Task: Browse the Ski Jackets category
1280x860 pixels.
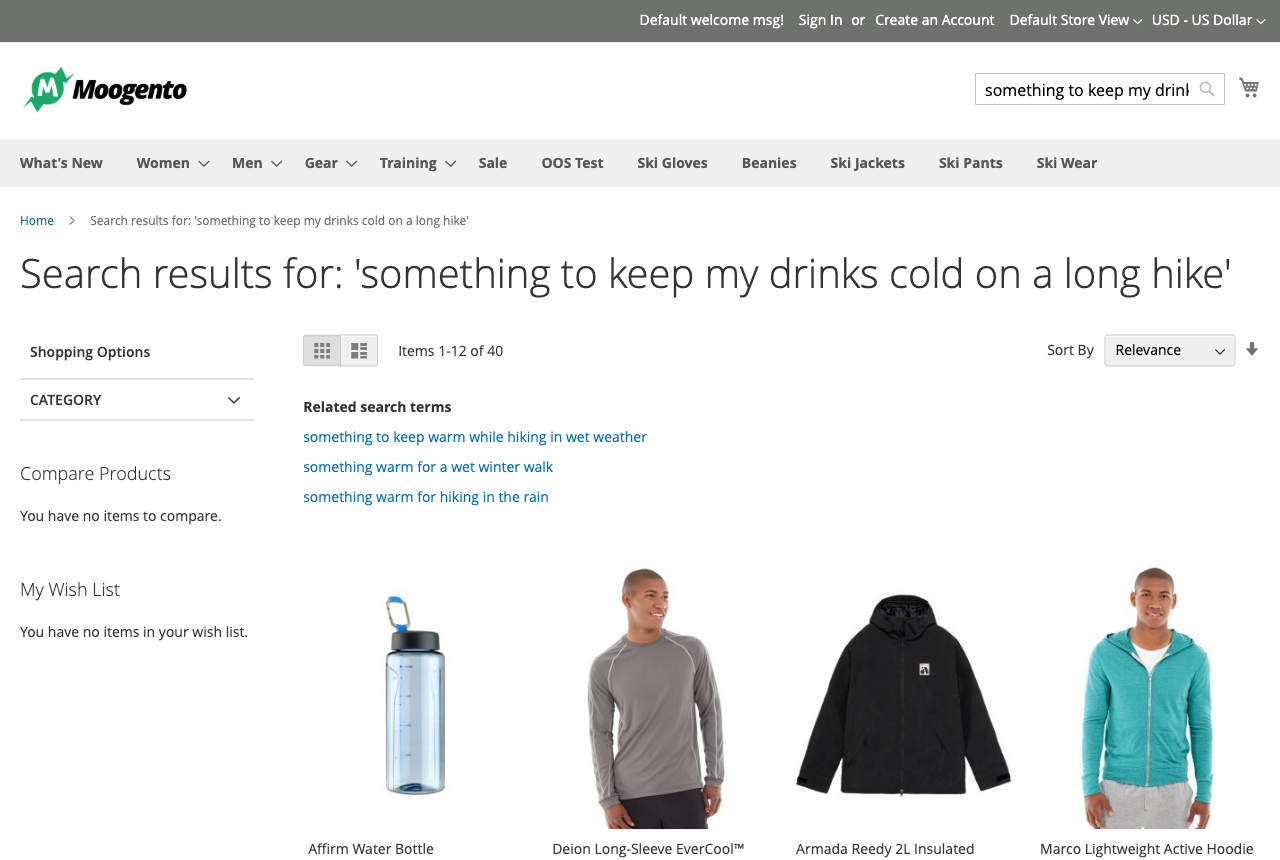Action: click(x=867, y=163)
